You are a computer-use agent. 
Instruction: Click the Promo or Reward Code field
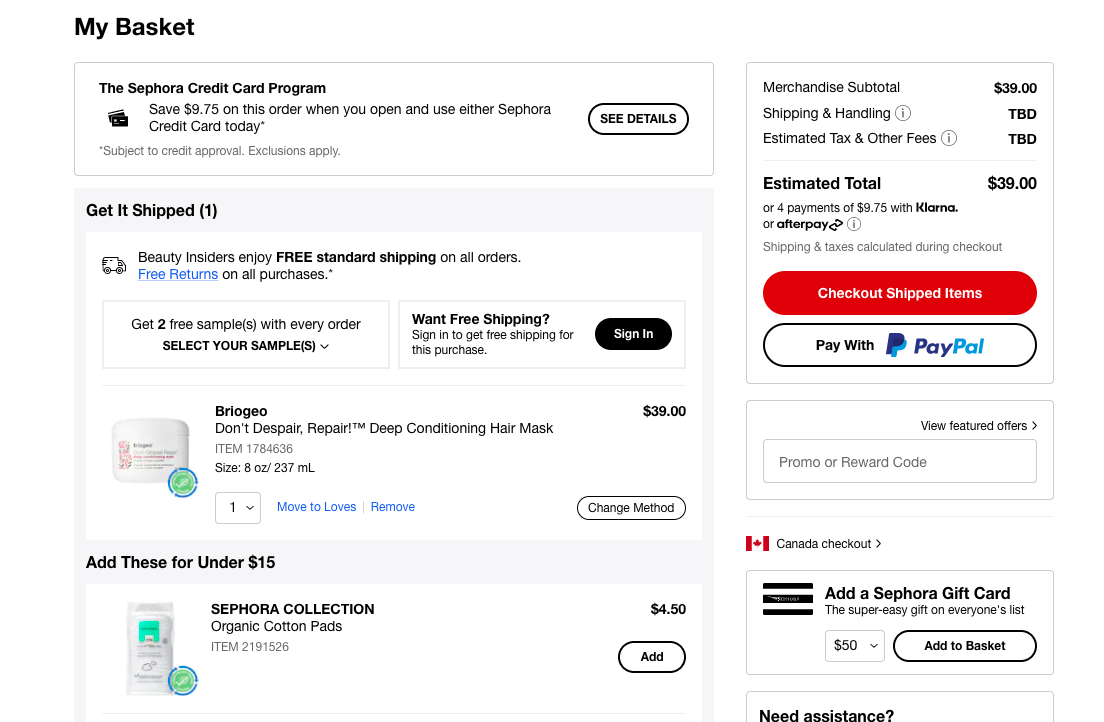point(899,462)
